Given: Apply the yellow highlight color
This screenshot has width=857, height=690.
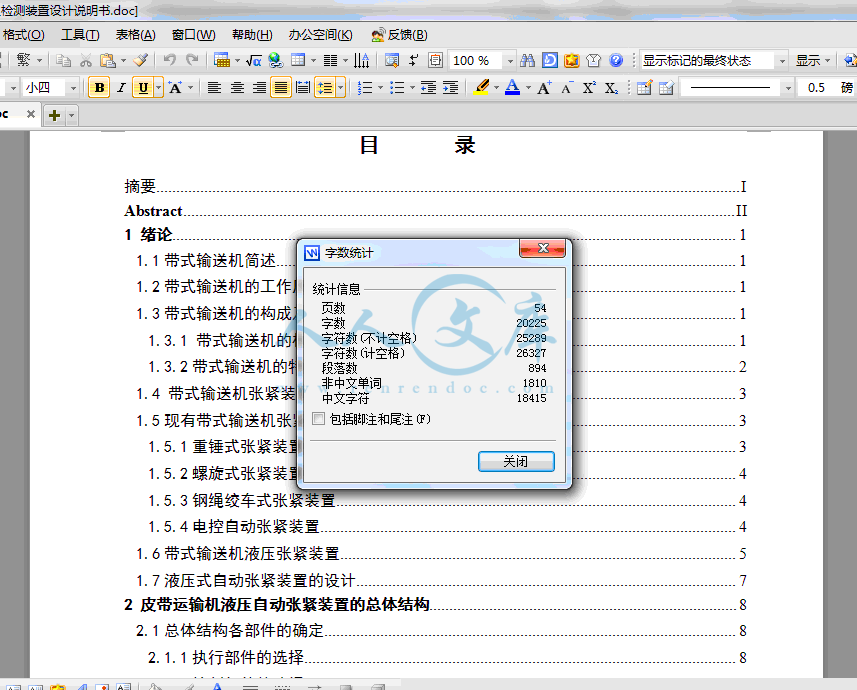Looking at the screenshot, I should click(x=482, y=87).
